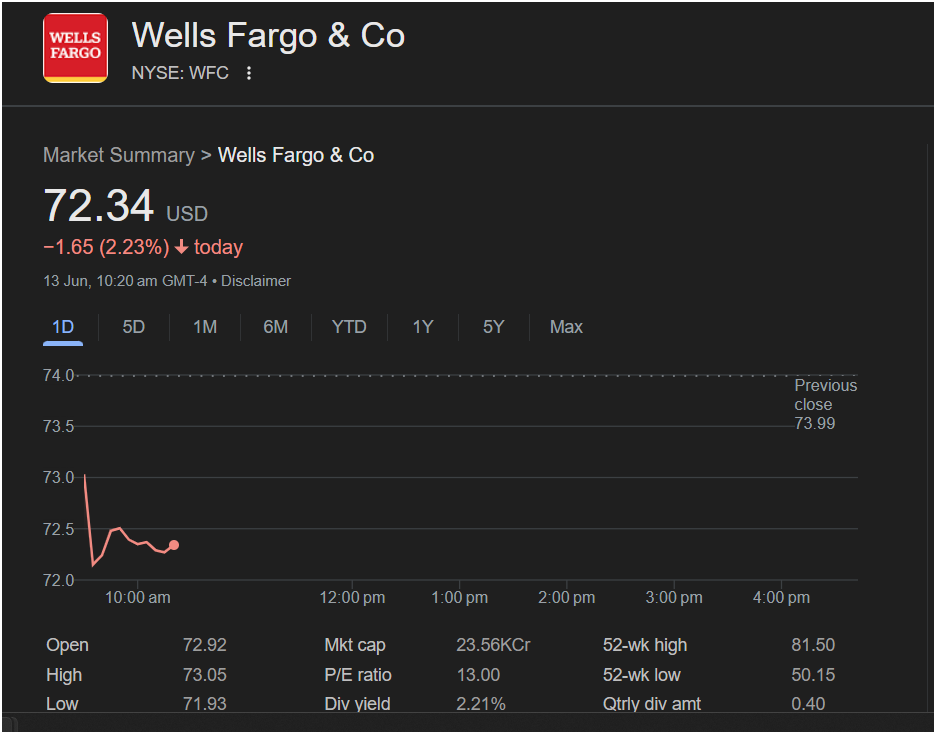The image size is (936, 734).
Task: Open the 5Y chart tab
Action: [x=494, y=327]
